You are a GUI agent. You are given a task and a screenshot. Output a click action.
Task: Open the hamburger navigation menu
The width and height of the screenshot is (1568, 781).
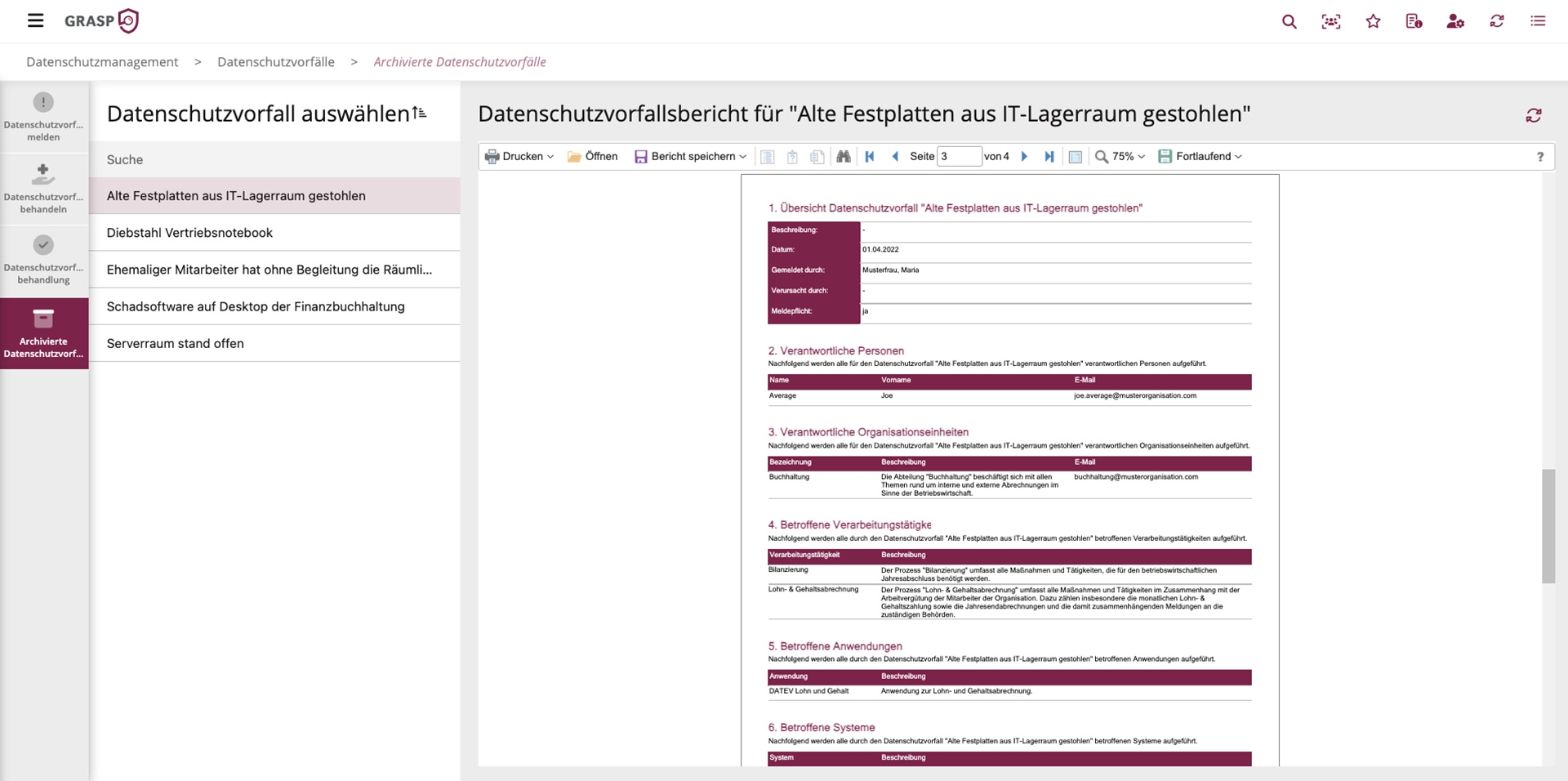click(x=35, y=20)
